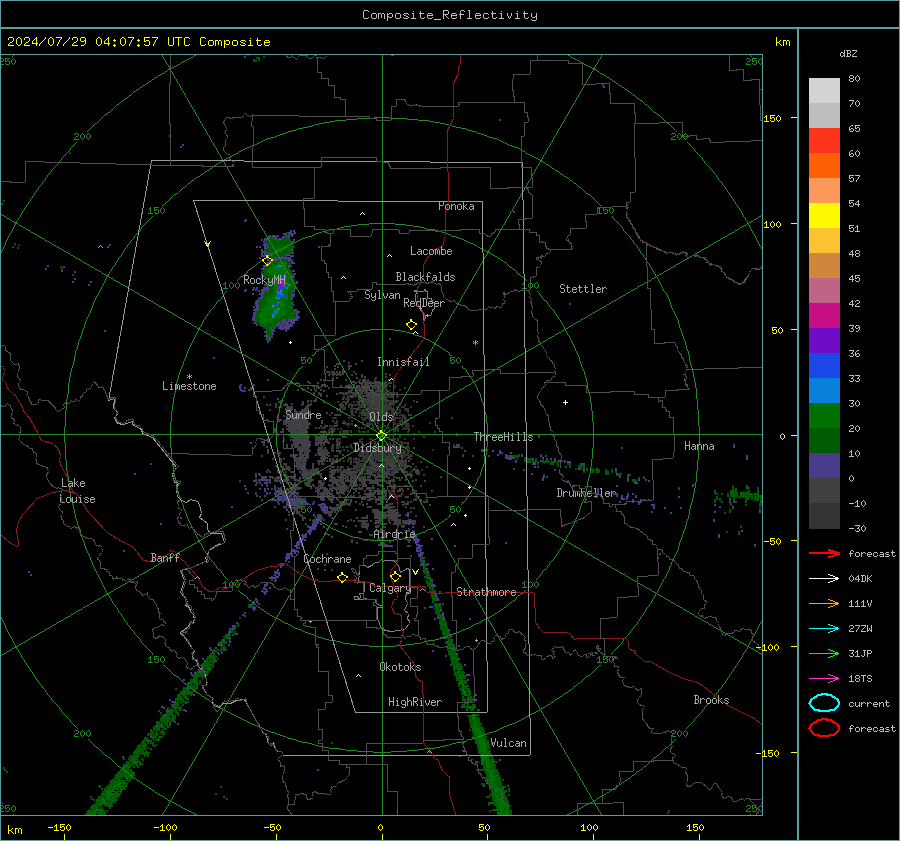Click the 2024/07/29 04:07:57 UTC timestamp

coord(98,42)
